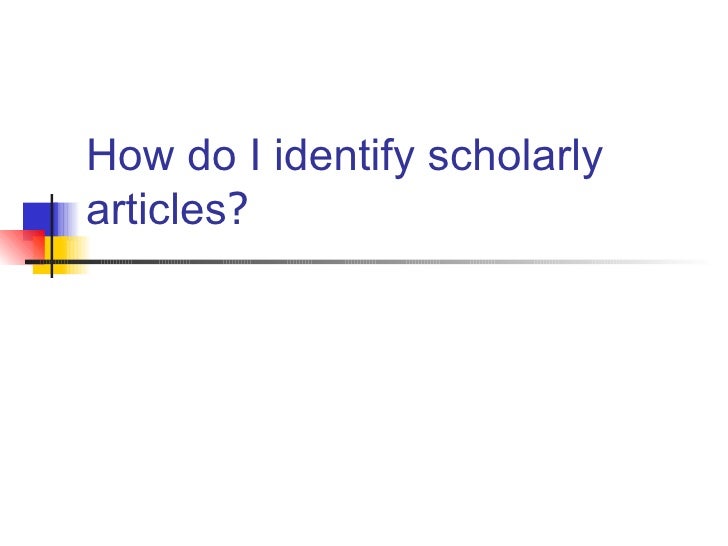Click blank space above the slide title
Image resolution: width=728 pixels, height=546 pixels.
click(364, 65)
